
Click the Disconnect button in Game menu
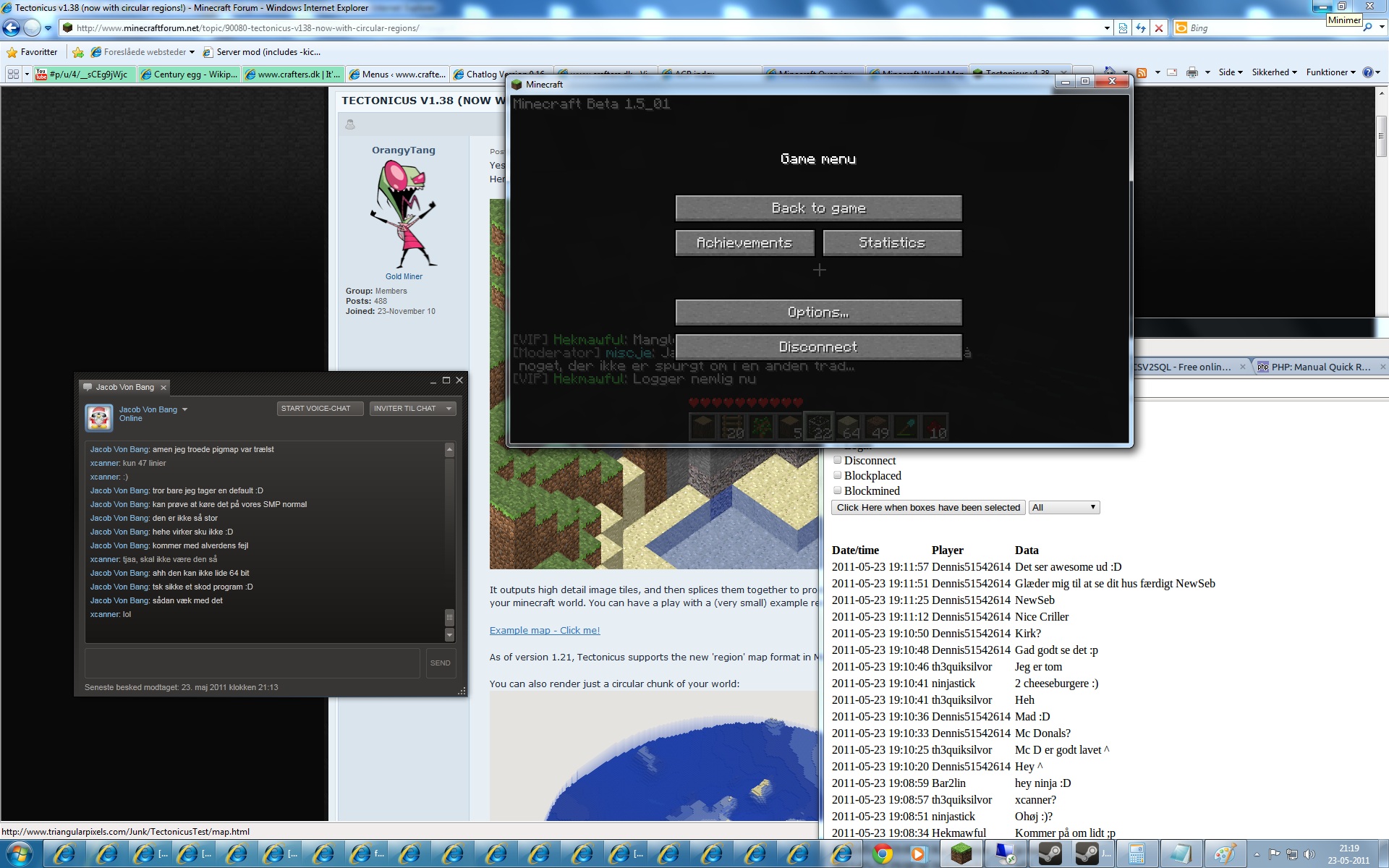click(x=818, y=347)
